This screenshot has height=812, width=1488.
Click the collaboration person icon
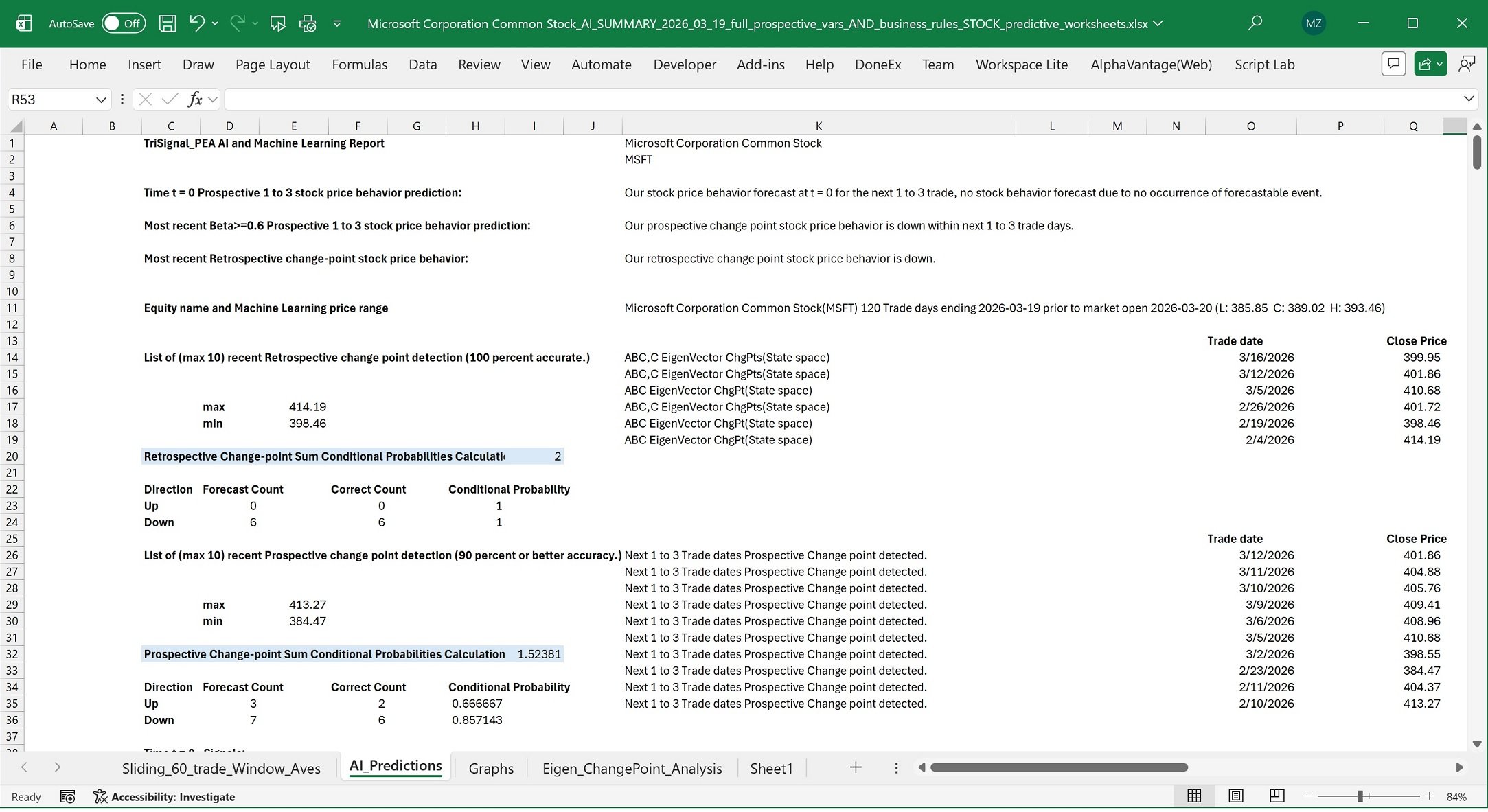1467,65
